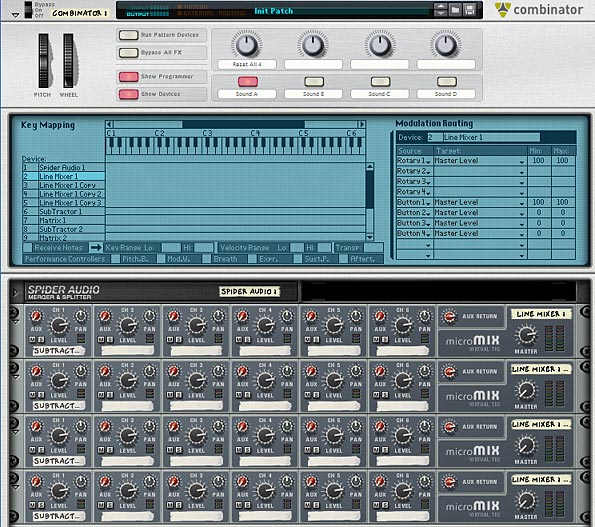Click AUX Return knob on Line Mixer 1
Screen dimensions: 595x527
[449, 316]
